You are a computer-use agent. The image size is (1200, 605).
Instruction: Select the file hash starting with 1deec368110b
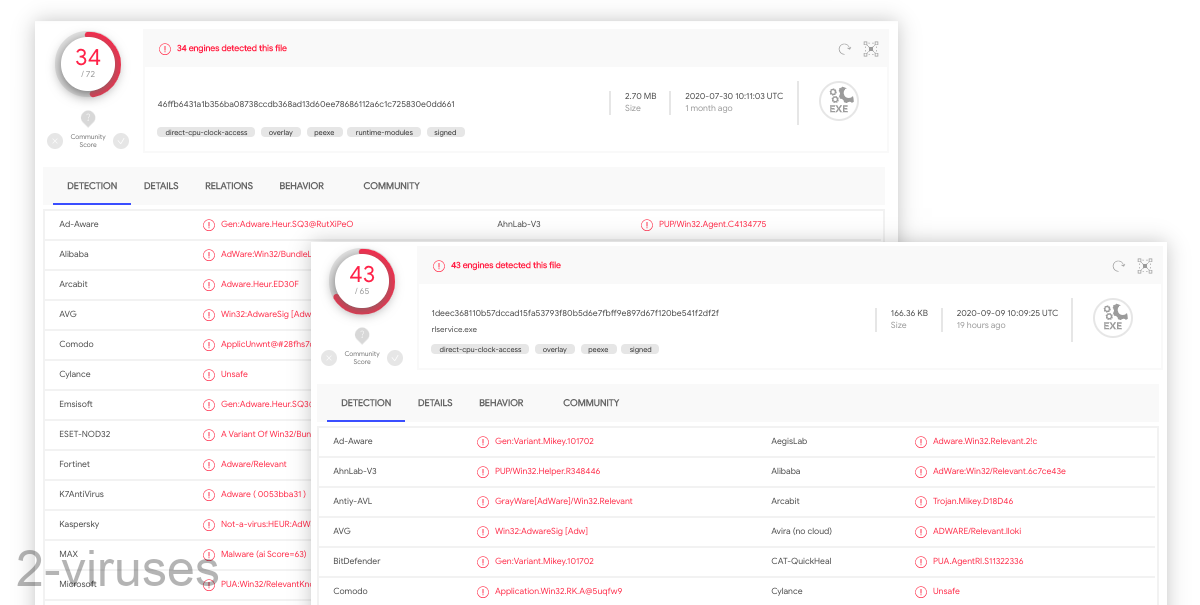(x=575, y=313)
